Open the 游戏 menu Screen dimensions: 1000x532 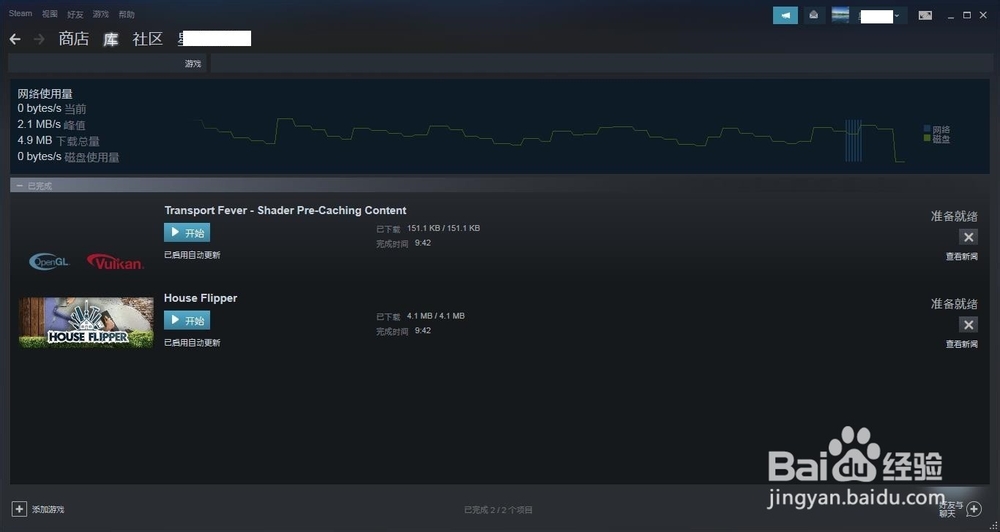point(101,14)
